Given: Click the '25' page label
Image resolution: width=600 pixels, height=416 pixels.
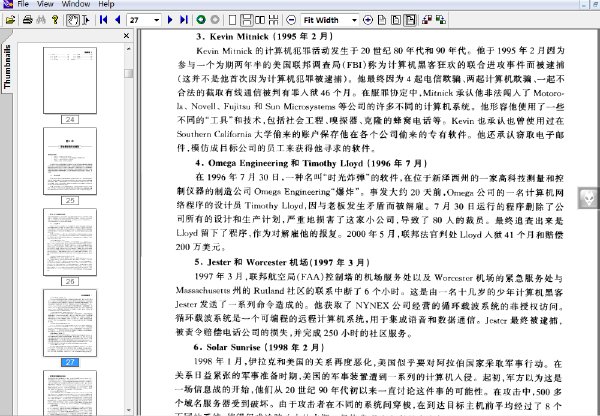Looking at the screenshot, I should tap(70, 201).
